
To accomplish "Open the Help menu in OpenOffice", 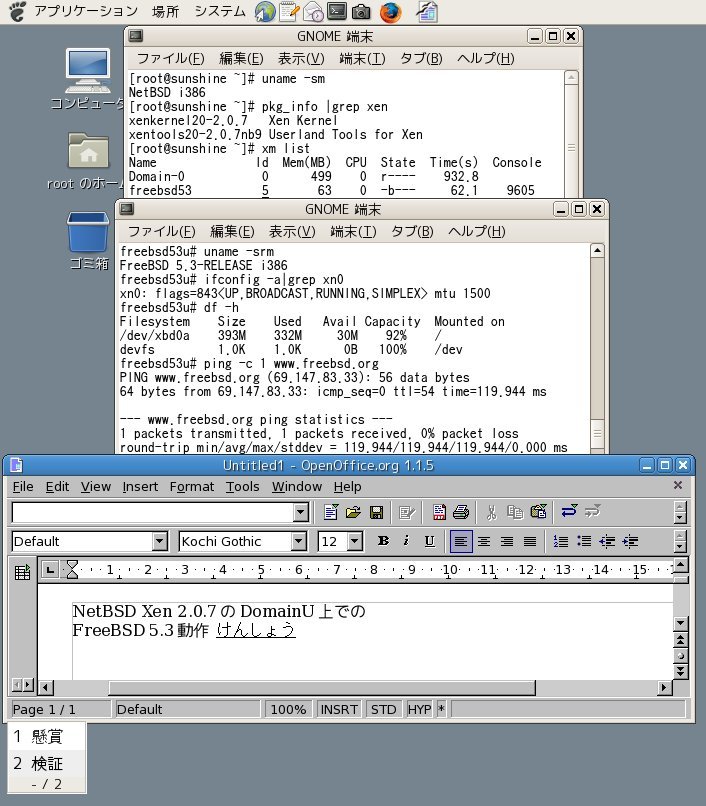I will pyautogui.click(x=348, y=486).
